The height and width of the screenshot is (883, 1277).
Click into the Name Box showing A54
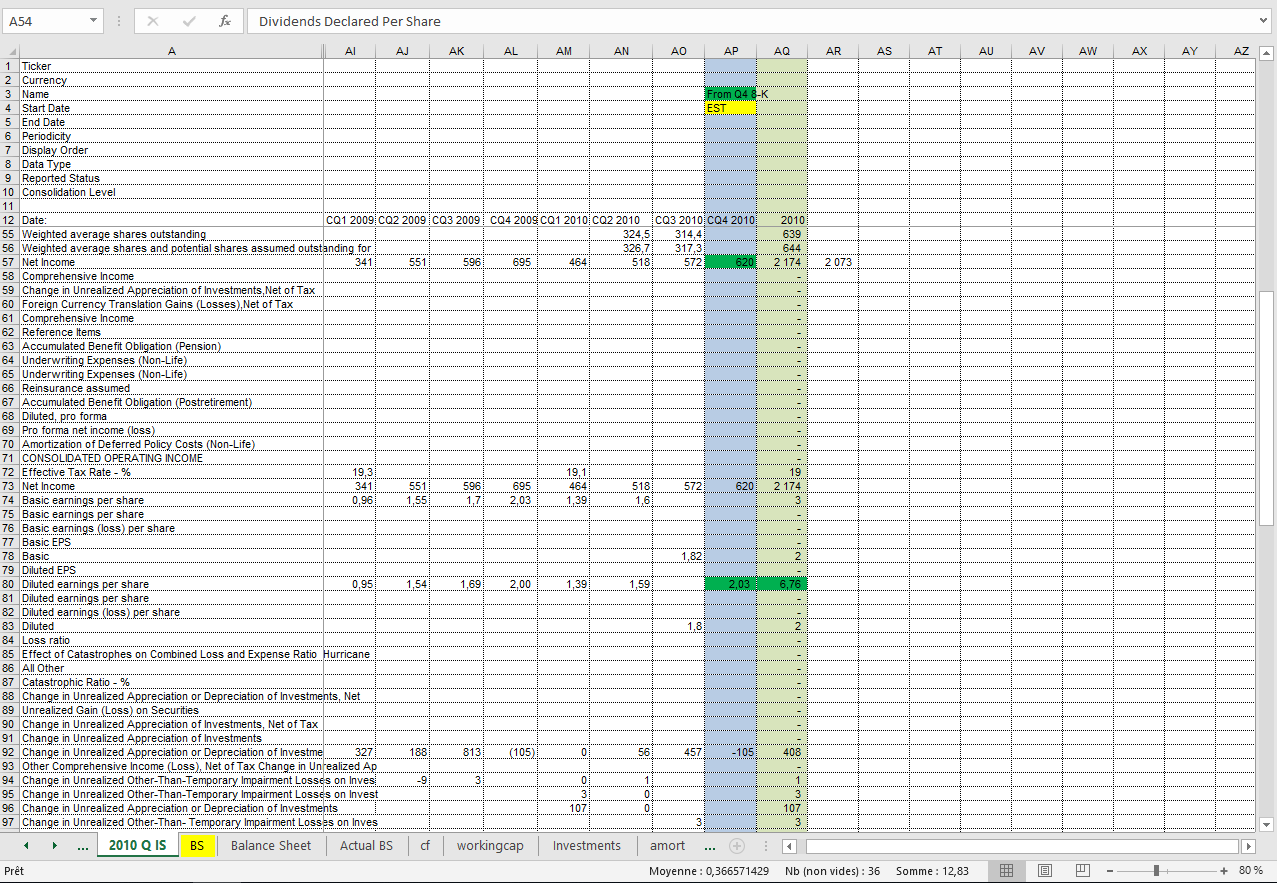point(45,21)
